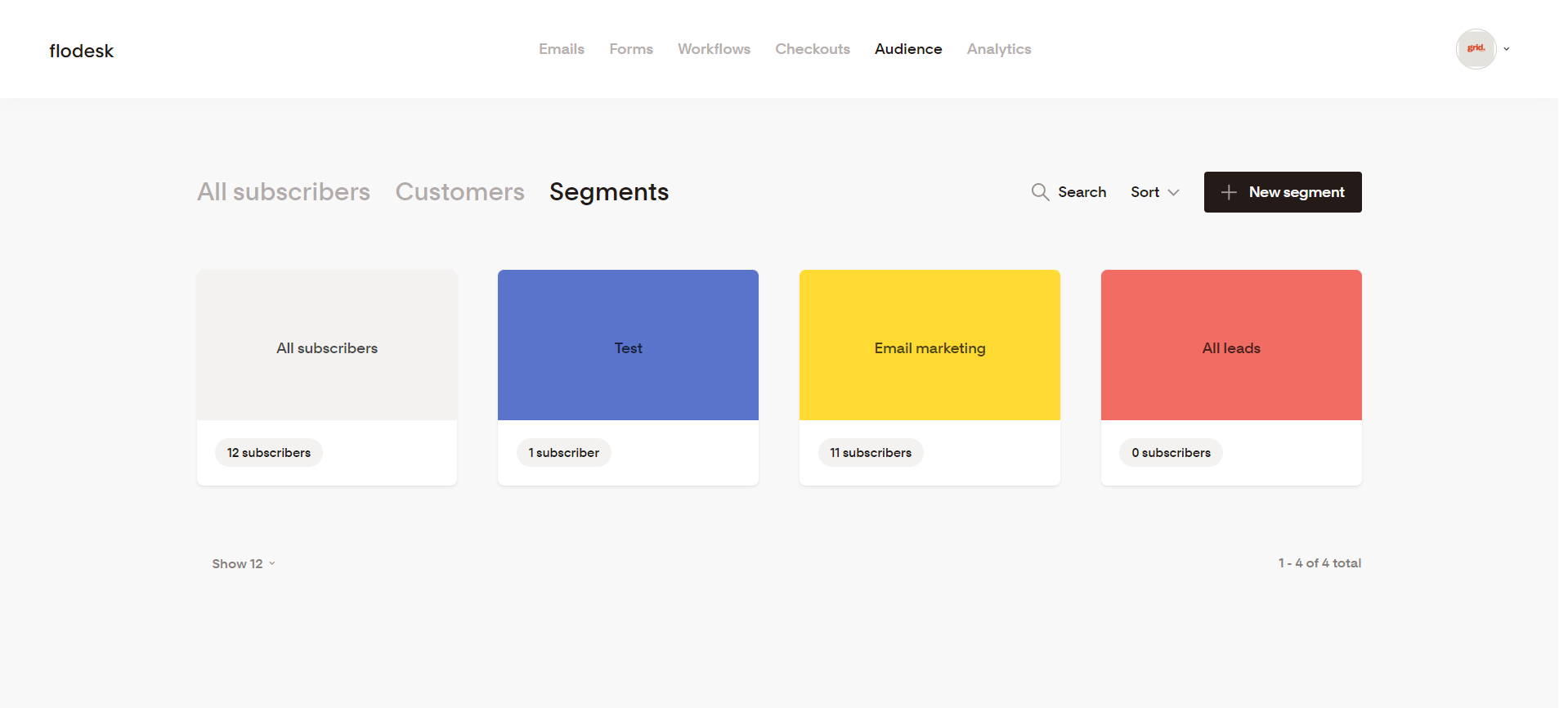Image resolution: width=1568 pixels, height=708 pixels.
Task: Click the flodesk logo
Action: click(x=81, y=51)
